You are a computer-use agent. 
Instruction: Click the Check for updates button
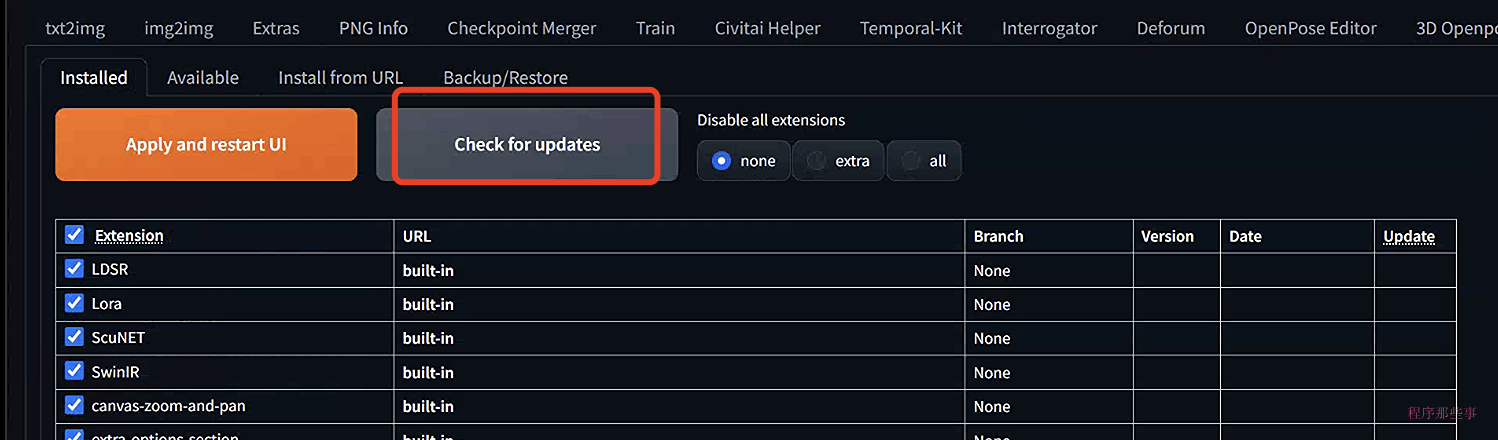pyautogui.click(x=527, y=144)
